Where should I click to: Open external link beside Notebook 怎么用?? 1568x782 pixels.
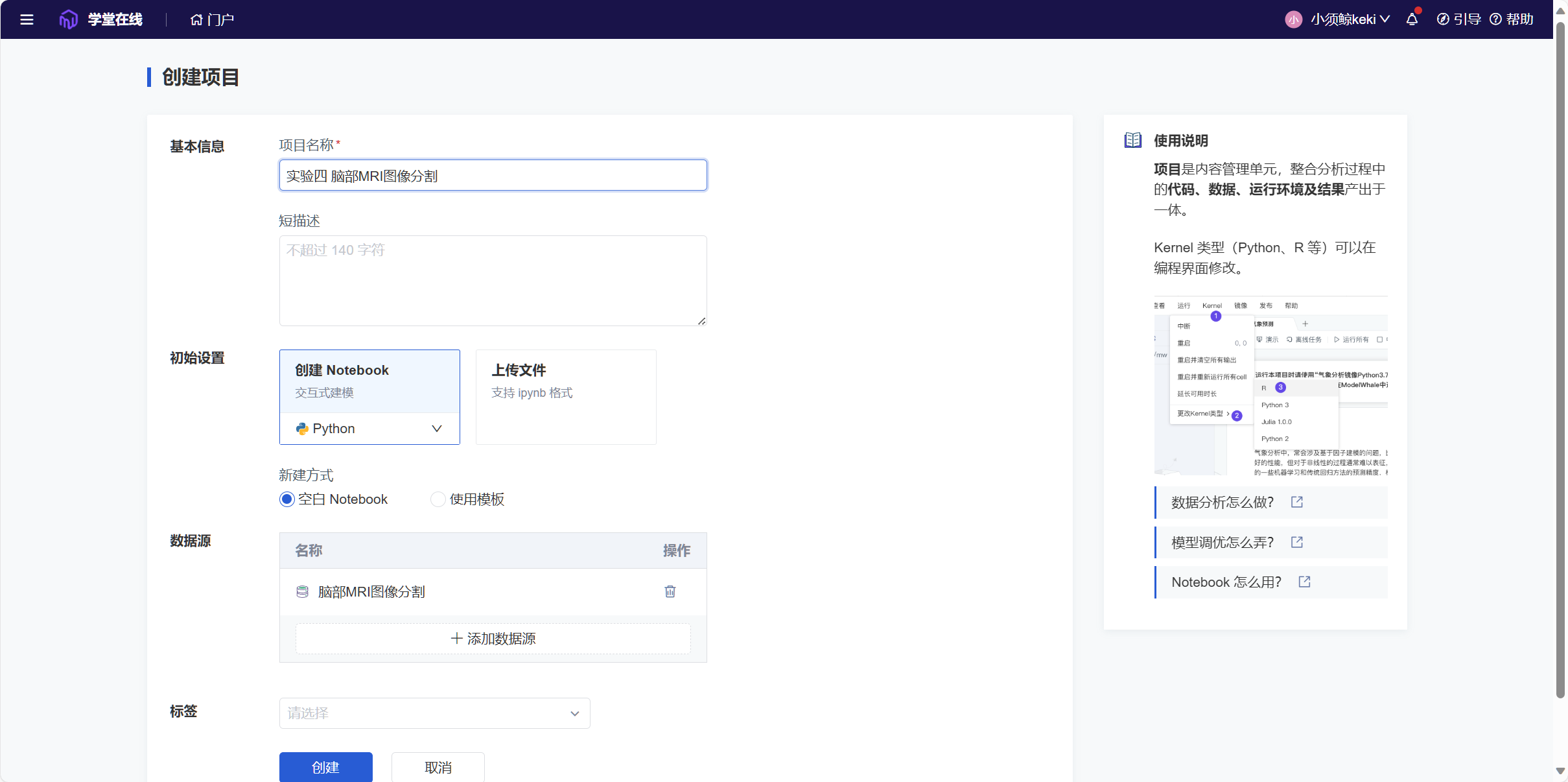1304,582
